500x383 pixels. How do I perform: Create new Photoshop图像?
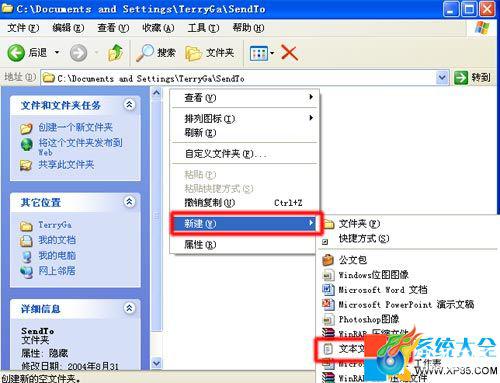(369, 319)
